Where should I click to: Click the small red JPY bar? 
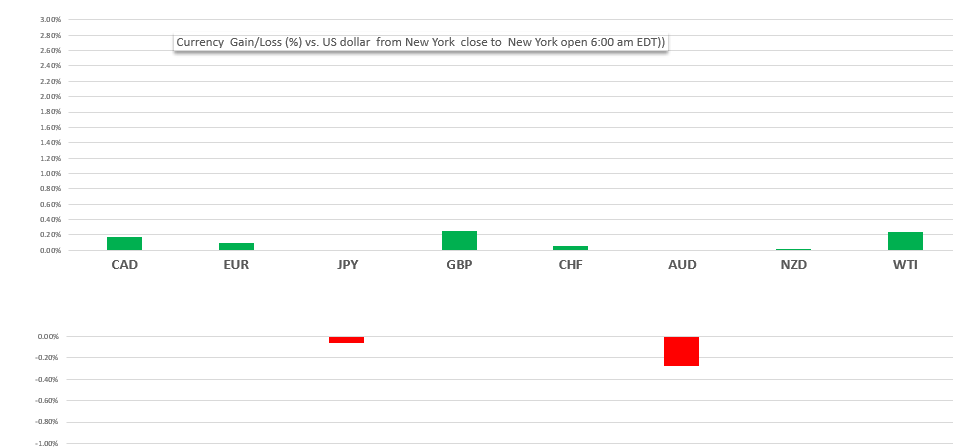346,340
